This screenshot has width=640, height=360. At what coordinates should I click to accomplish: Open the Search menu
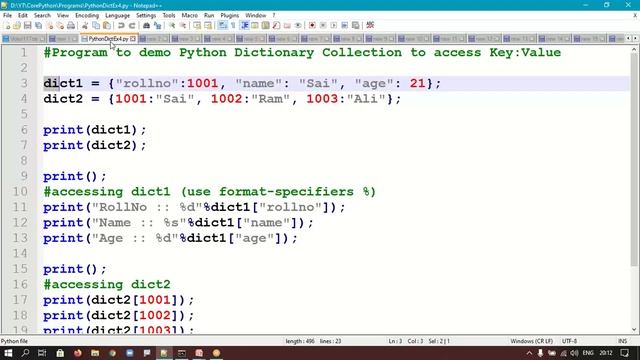(42, 16)
